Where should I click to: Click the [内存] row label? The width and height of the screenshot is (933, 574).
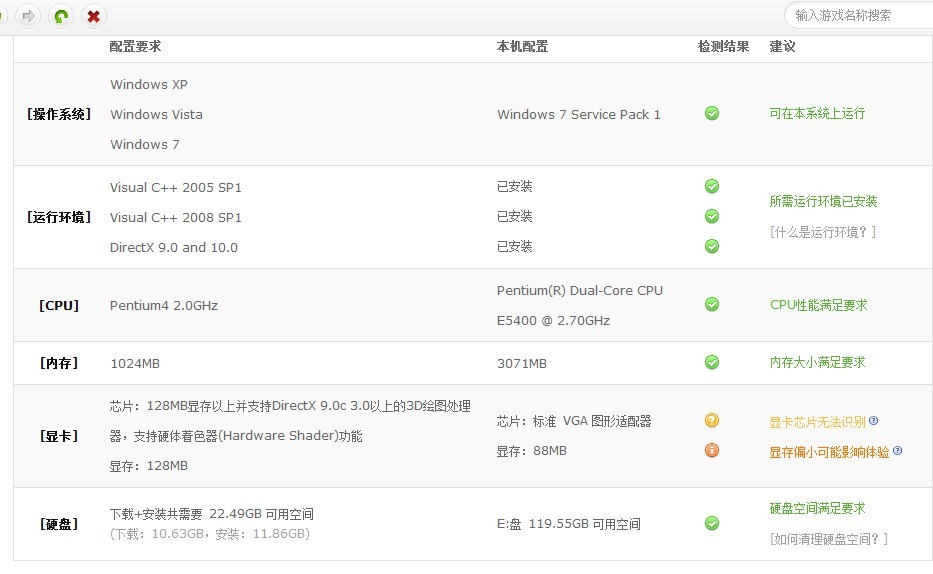coord(59,363)
